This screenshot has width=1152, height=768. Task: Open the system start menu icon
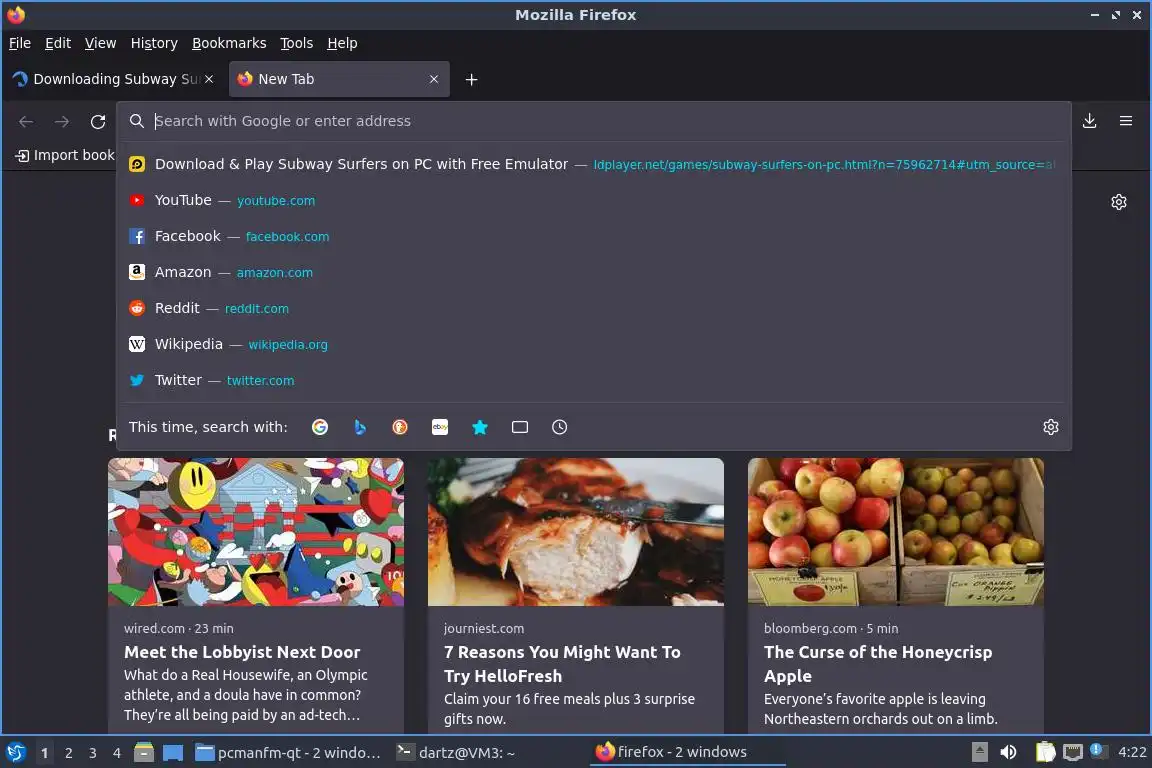click(16, 752)
